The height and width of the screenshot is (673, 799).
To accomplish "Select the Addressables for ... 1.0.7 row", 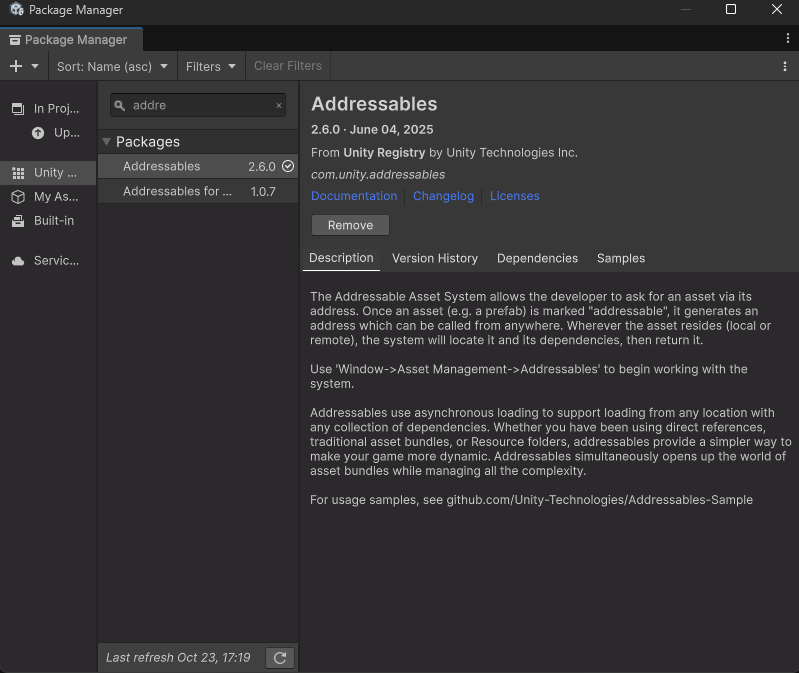I will click(198, 192).
